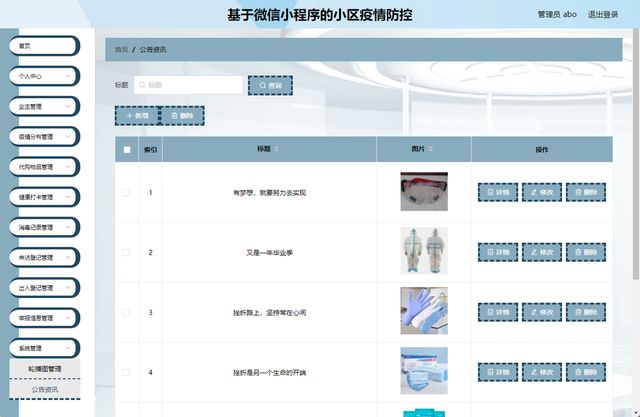This screenshot has height=417, width=640.
Task: Open the 首页 sidebar menu item
Action: click(x=44, y=46)
